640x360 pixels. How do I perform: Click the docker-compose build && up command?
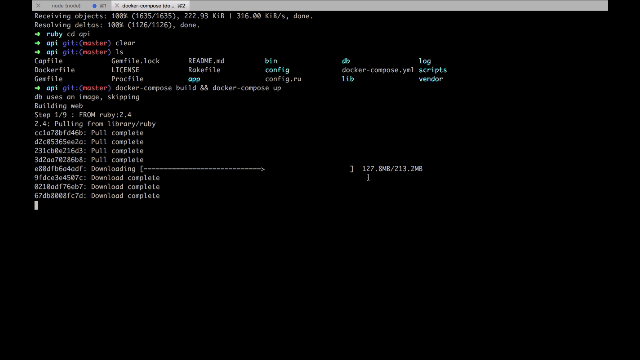198,88
